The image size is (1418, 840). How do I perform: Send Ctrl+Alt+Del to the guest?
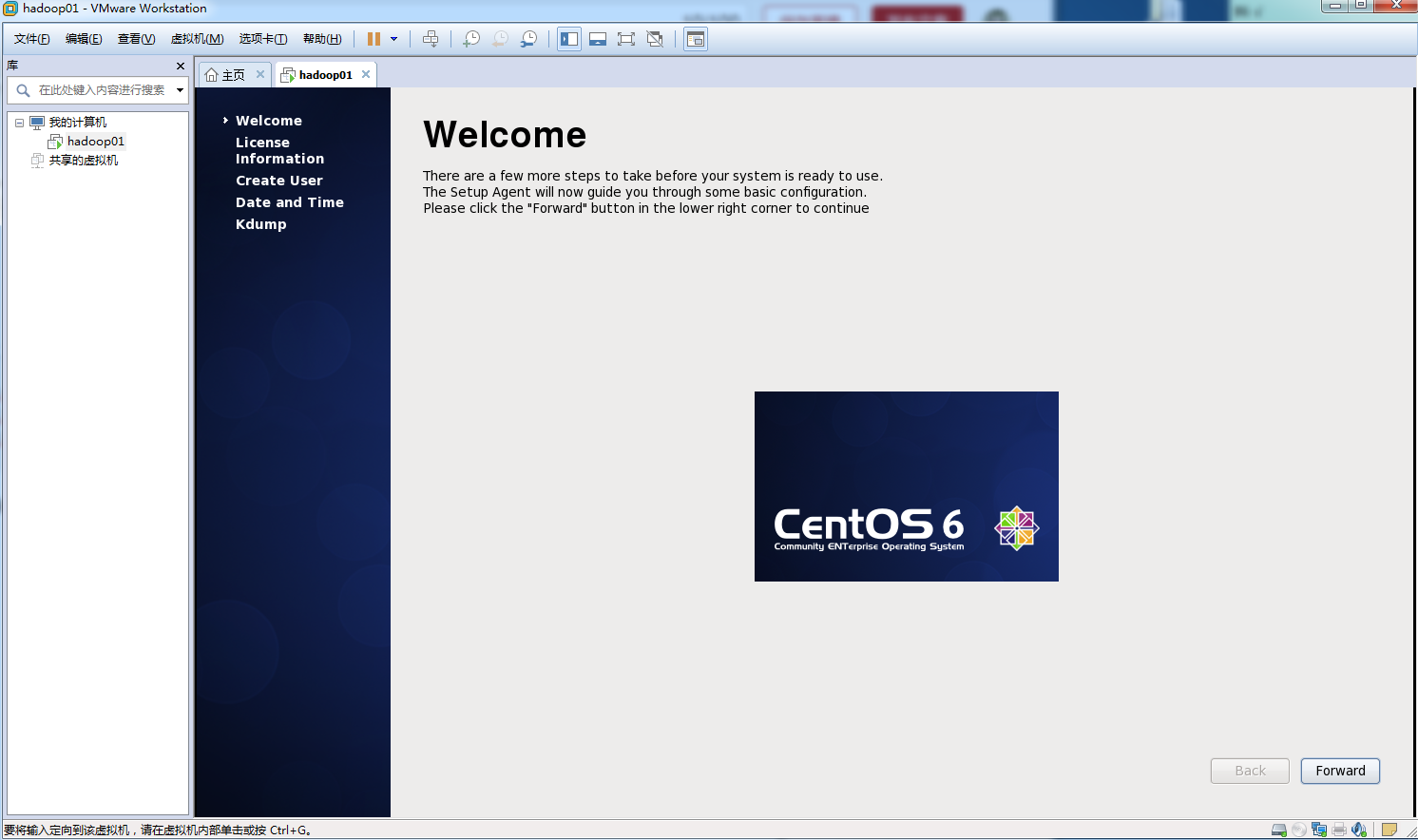pyautogui.click(x=431, y=38)
